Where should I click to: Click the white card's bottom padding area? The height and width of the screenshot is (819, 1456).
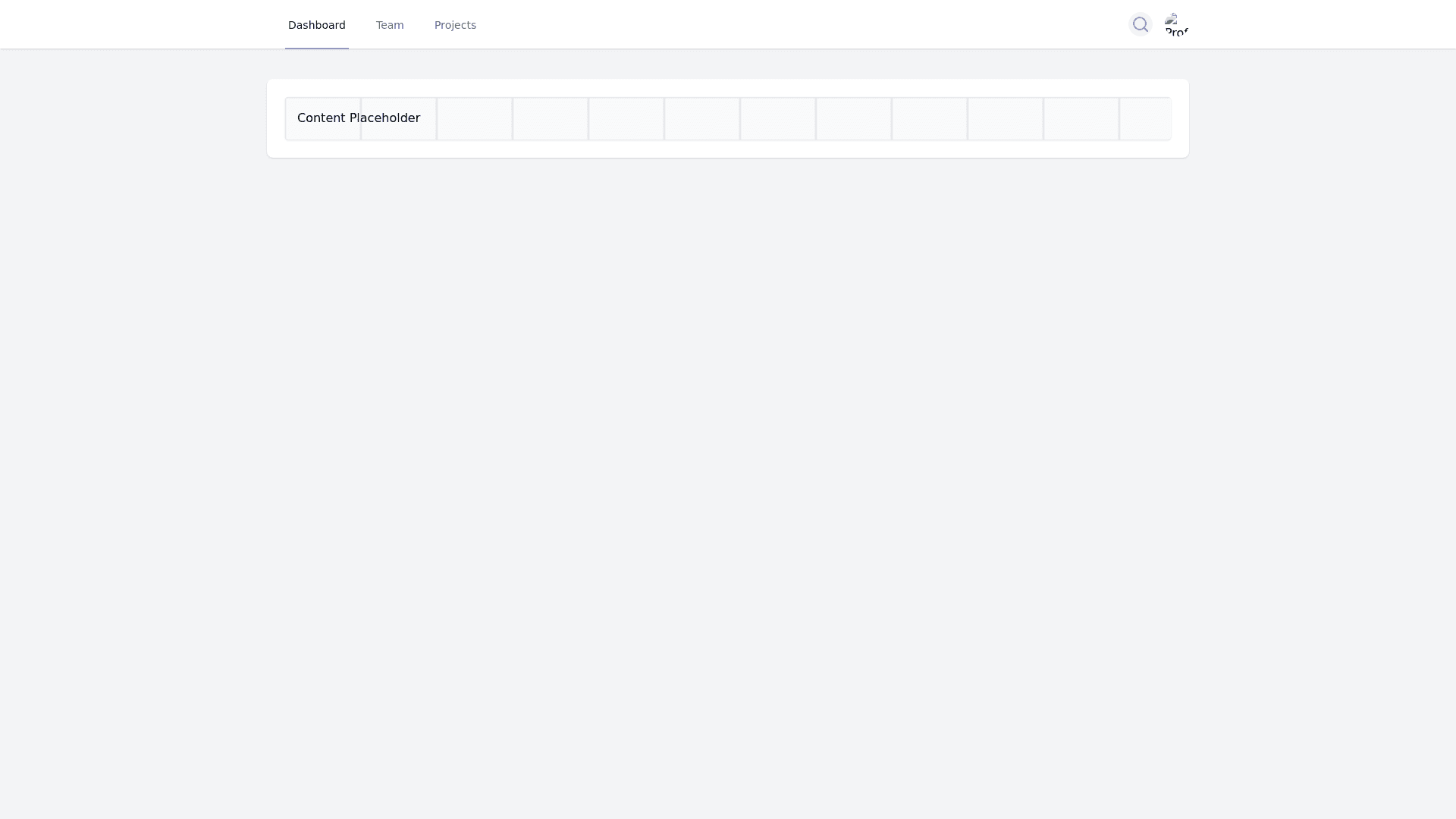(x=728, y=149)
